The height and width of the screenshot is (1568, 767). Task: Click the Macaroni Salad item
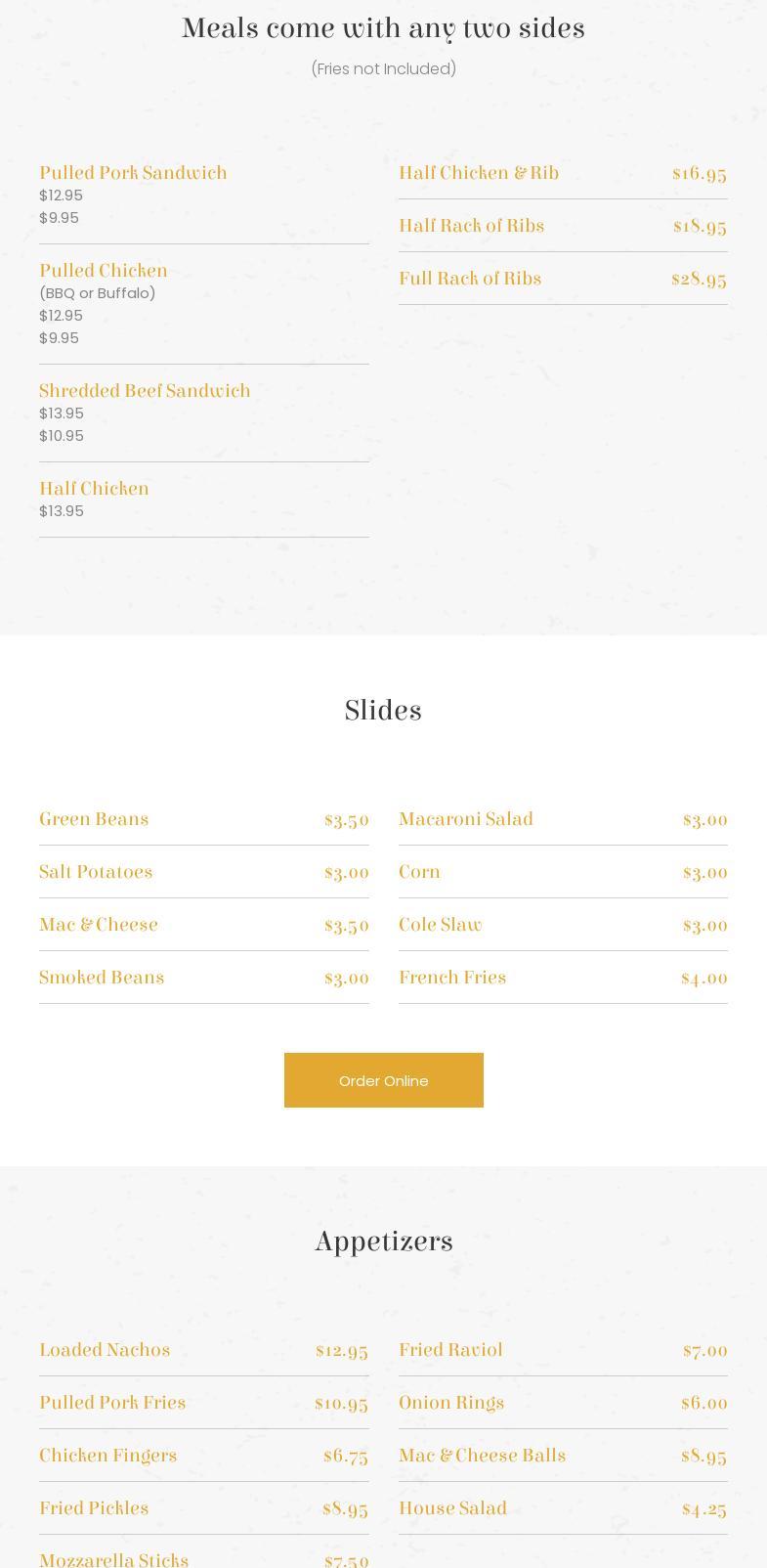[x=466, y=819]
